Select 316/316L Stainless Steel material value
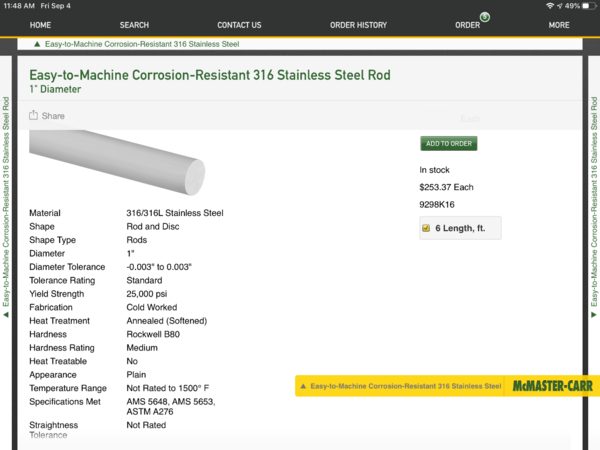The width and height of the screenshot is (600, 450). tap(175, 213)
